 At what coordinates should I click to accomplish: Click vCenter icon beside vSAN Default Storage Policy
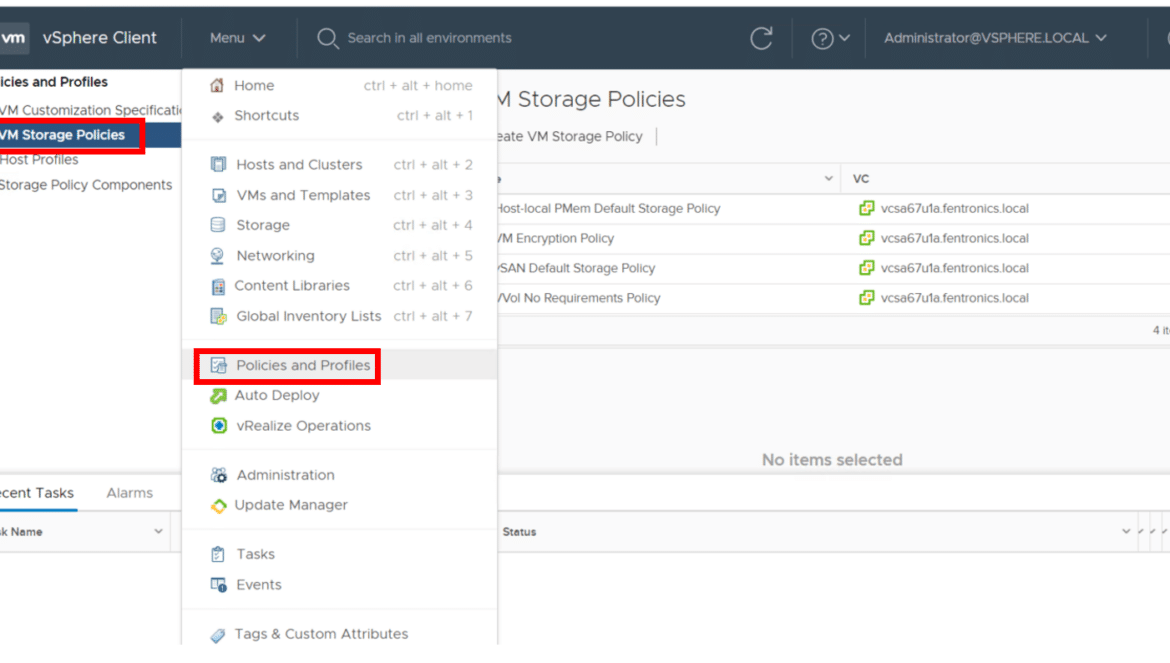point(866,268)
